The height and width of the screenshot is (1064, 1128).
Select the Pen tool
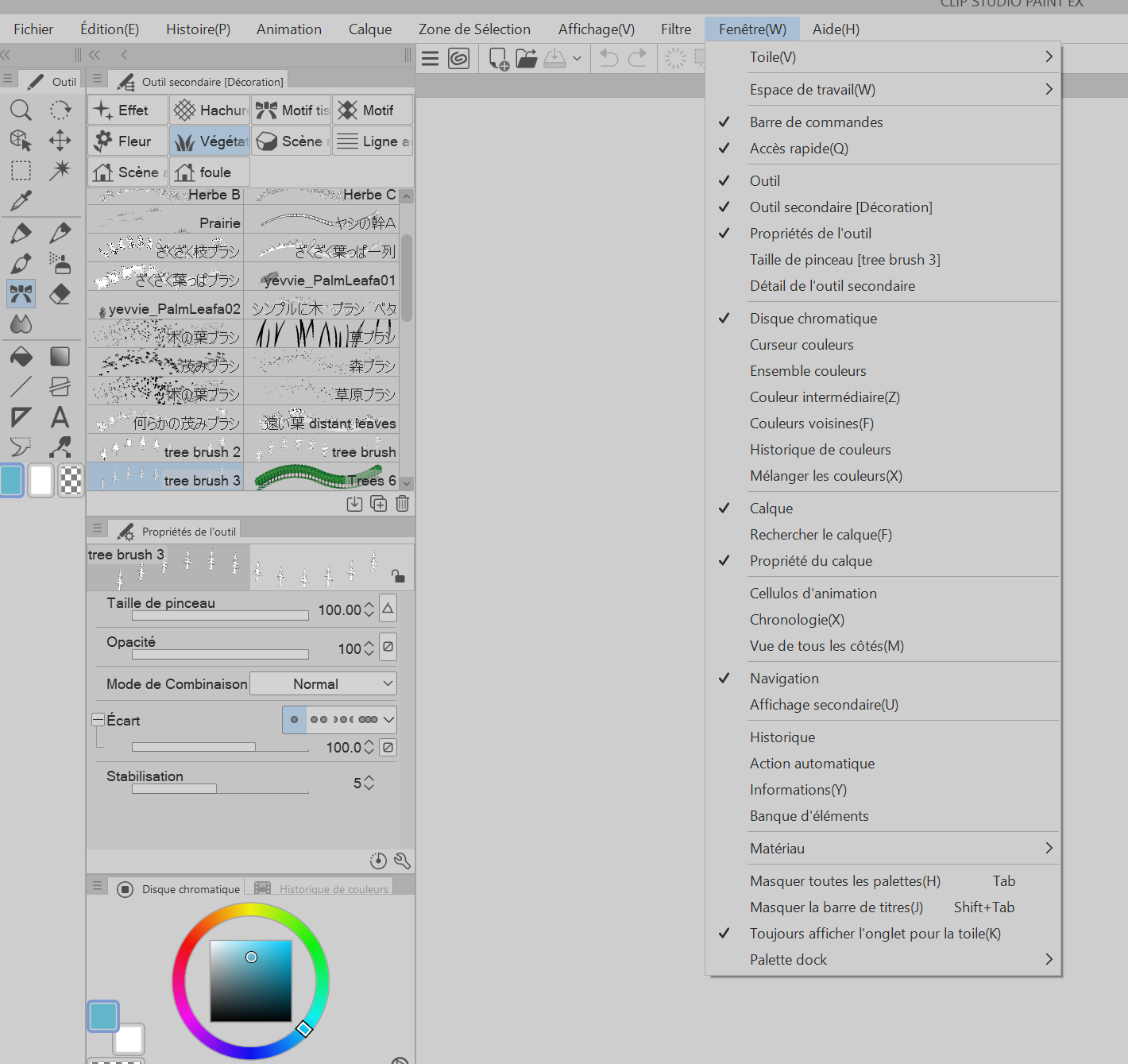tap(21, 233)
